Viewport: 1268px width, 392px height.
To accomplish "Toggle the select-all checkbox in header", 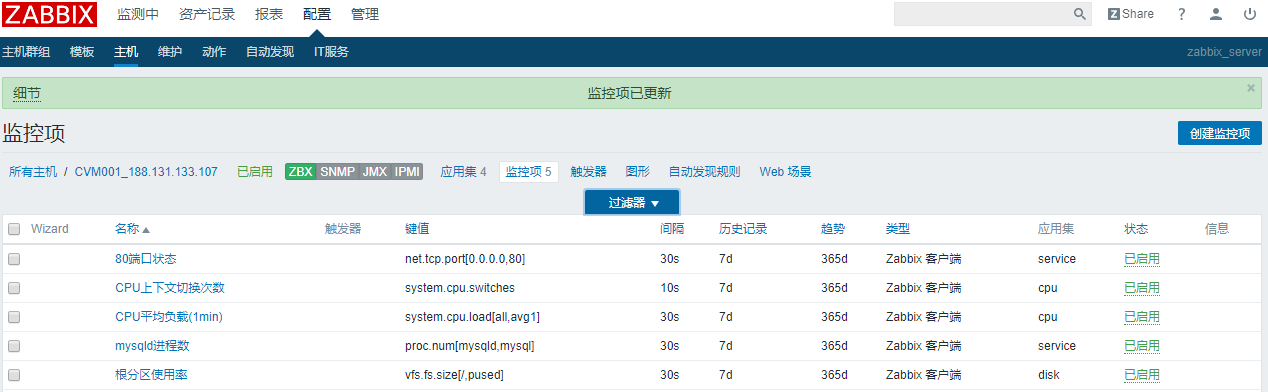I will [14, 229].
